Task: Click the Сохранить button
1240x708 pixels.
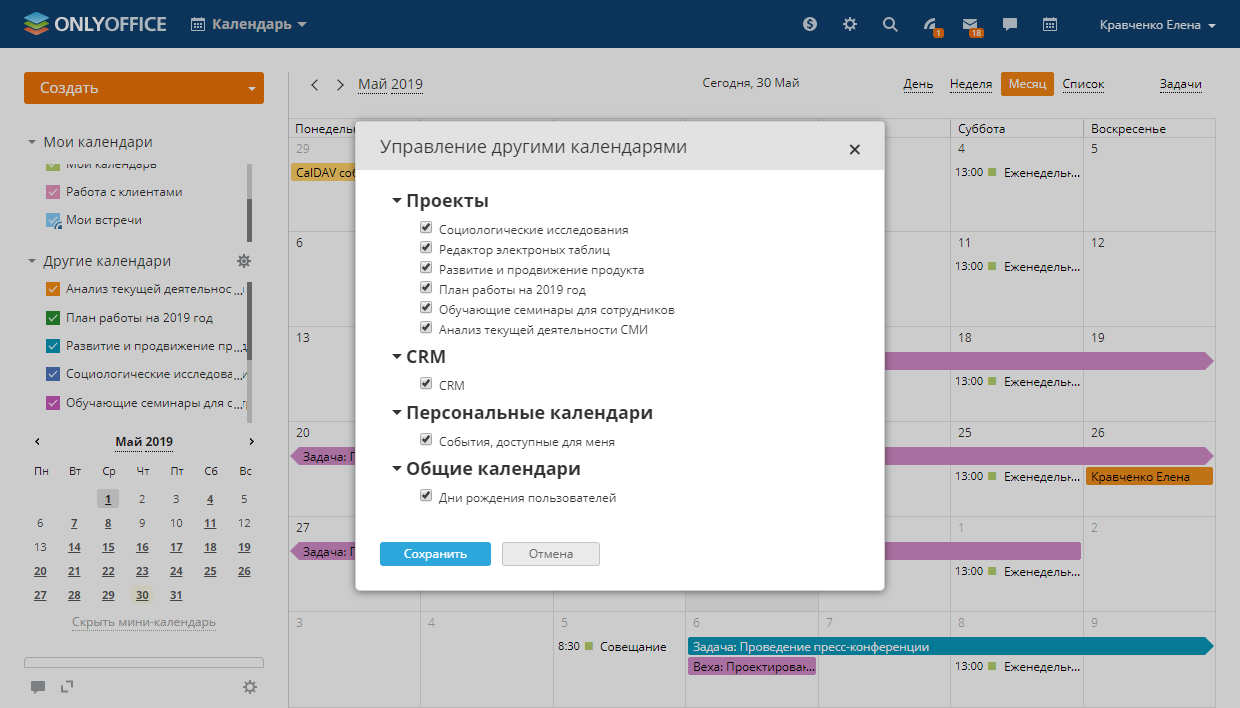Action: (435, 554)
